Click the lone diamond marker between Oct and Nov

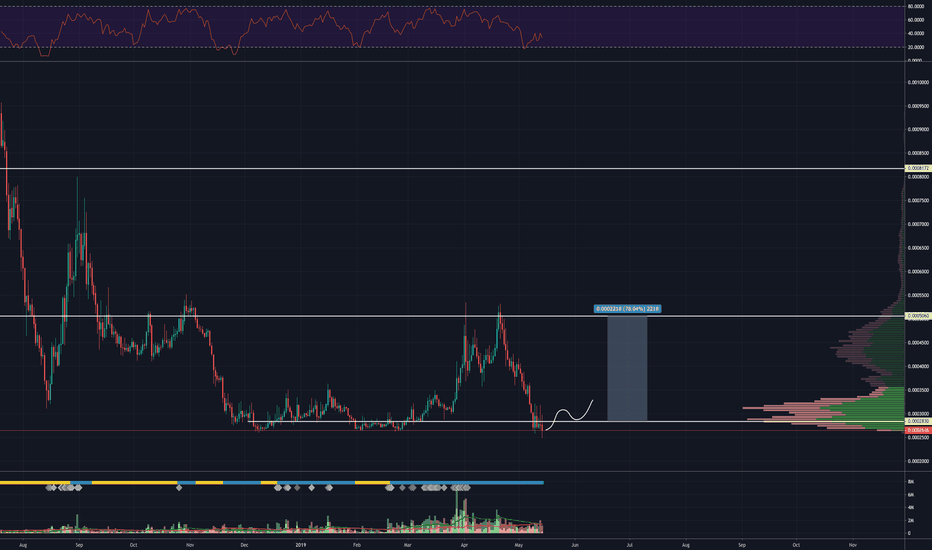coord(179,488)
